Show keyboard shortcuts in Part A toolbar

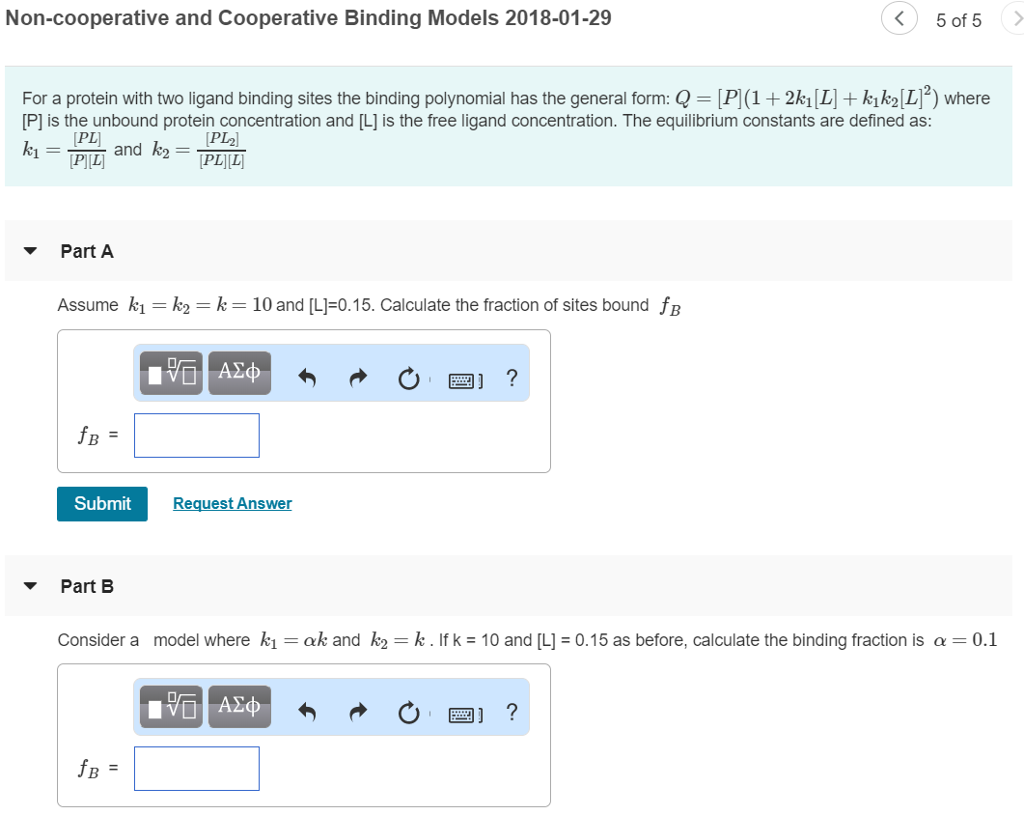(466, 379)
